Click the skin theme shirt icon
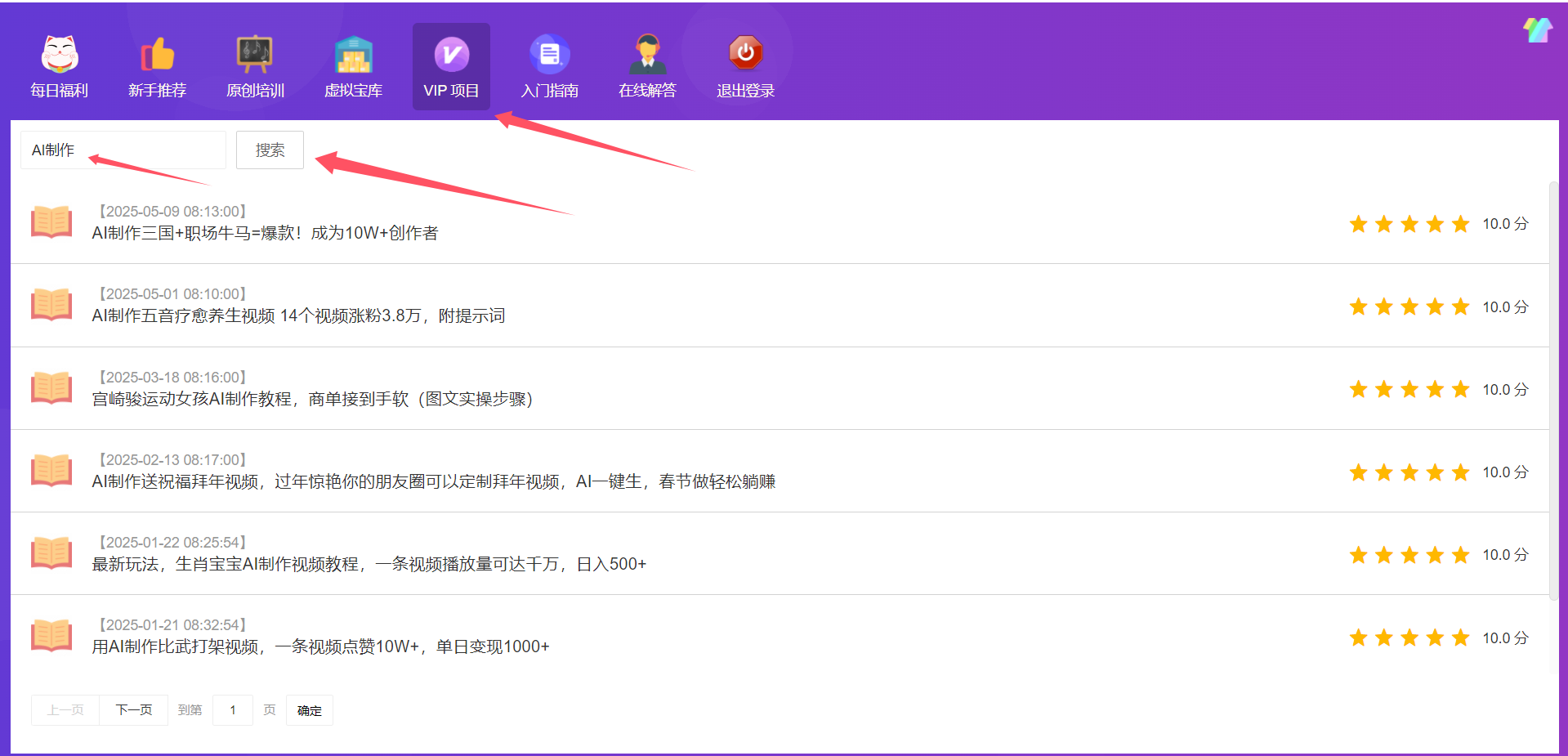1568x756 pixels. pos(1537,30)
